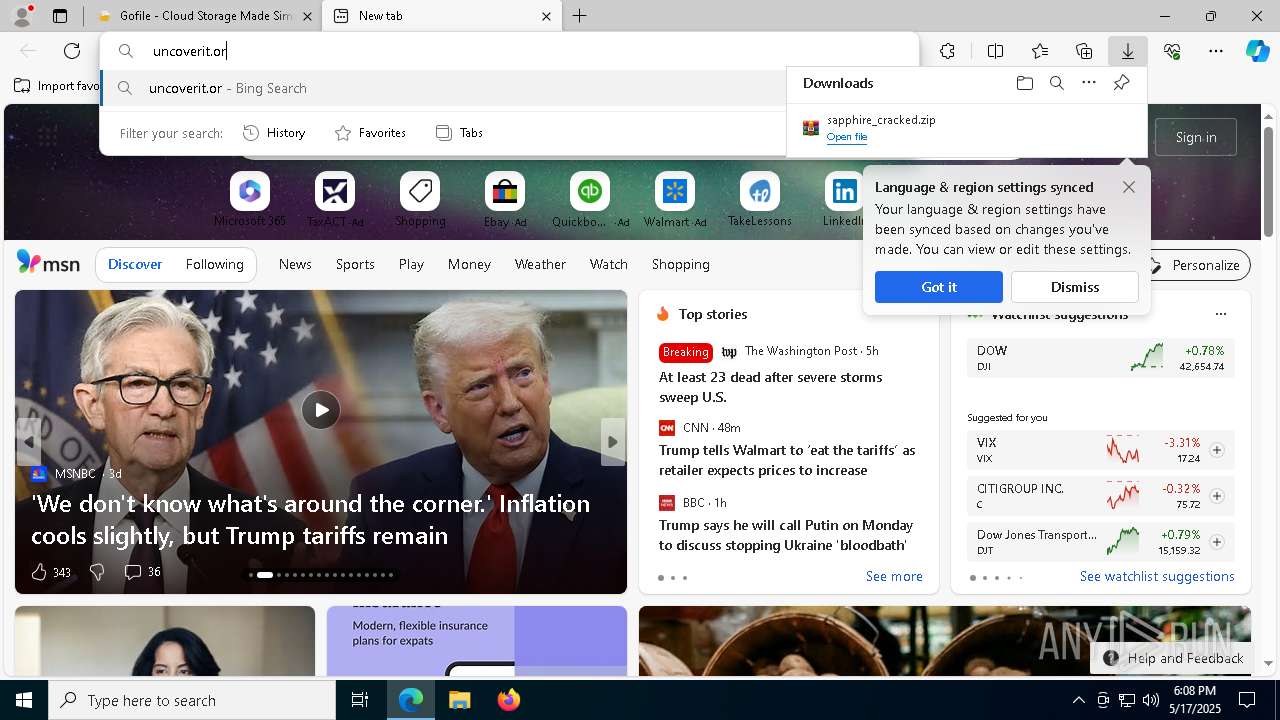The image size is (1280, 720).
Task: Open Settings and more ellipsis
Action: (1216, 51)
